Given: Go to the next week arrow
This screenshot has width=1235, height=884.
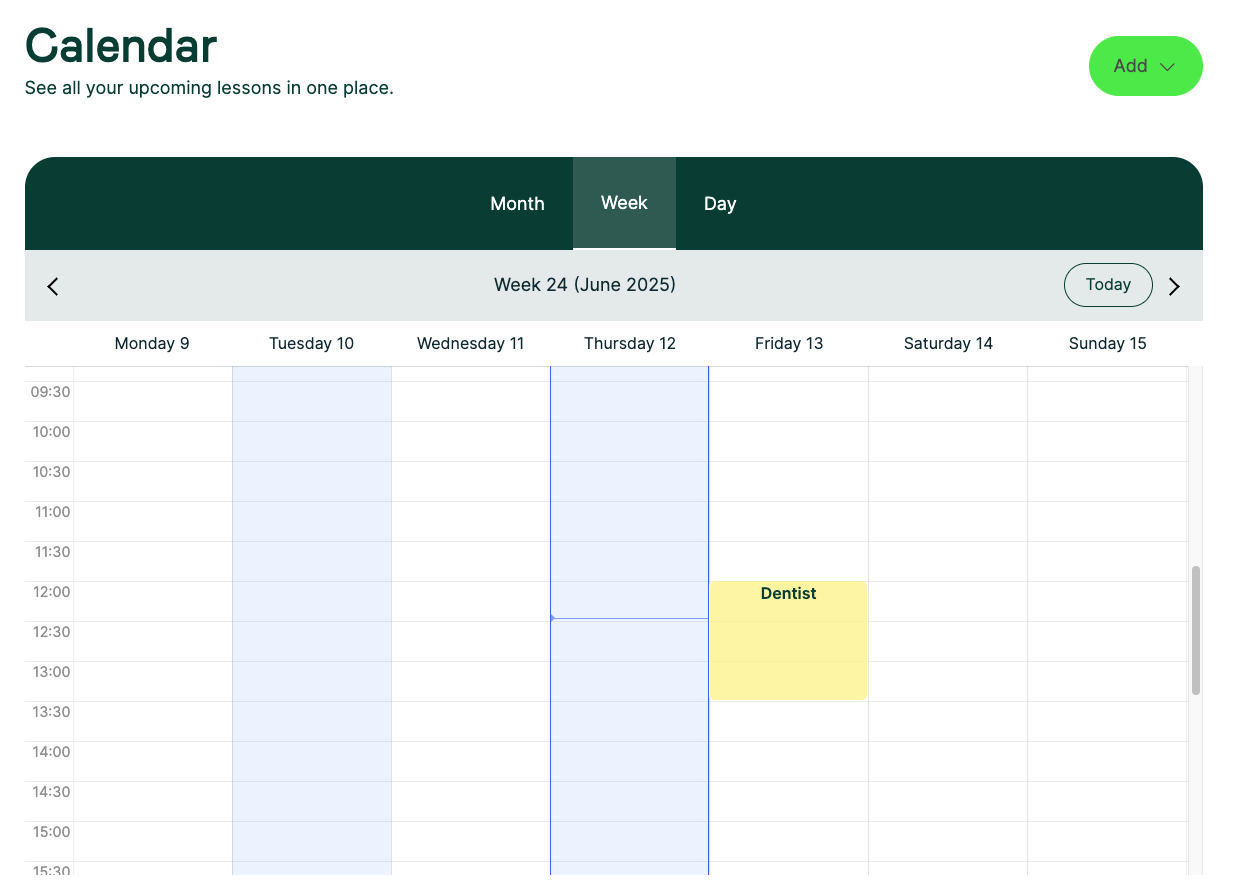Looking at the screenshot, I should (1174, 286).
